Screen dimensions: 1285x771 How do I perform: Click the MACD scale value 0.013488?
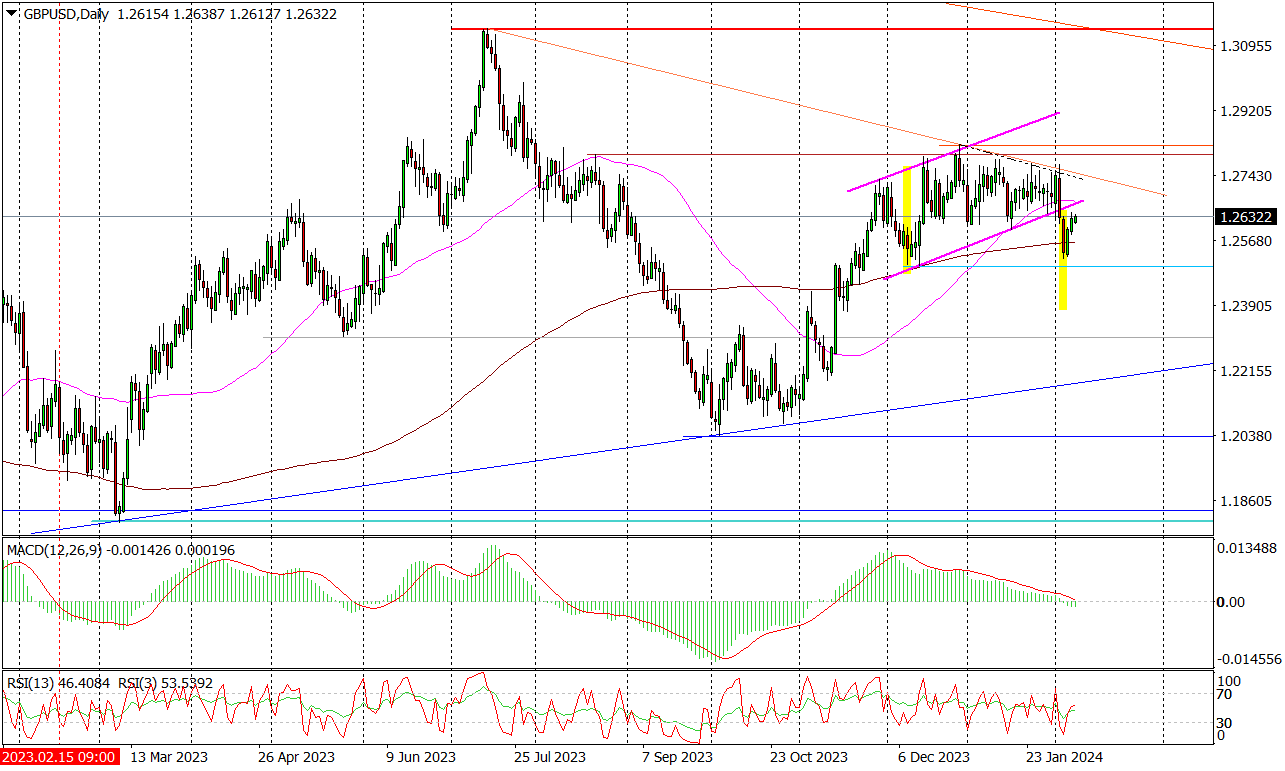coord(1247,550)
